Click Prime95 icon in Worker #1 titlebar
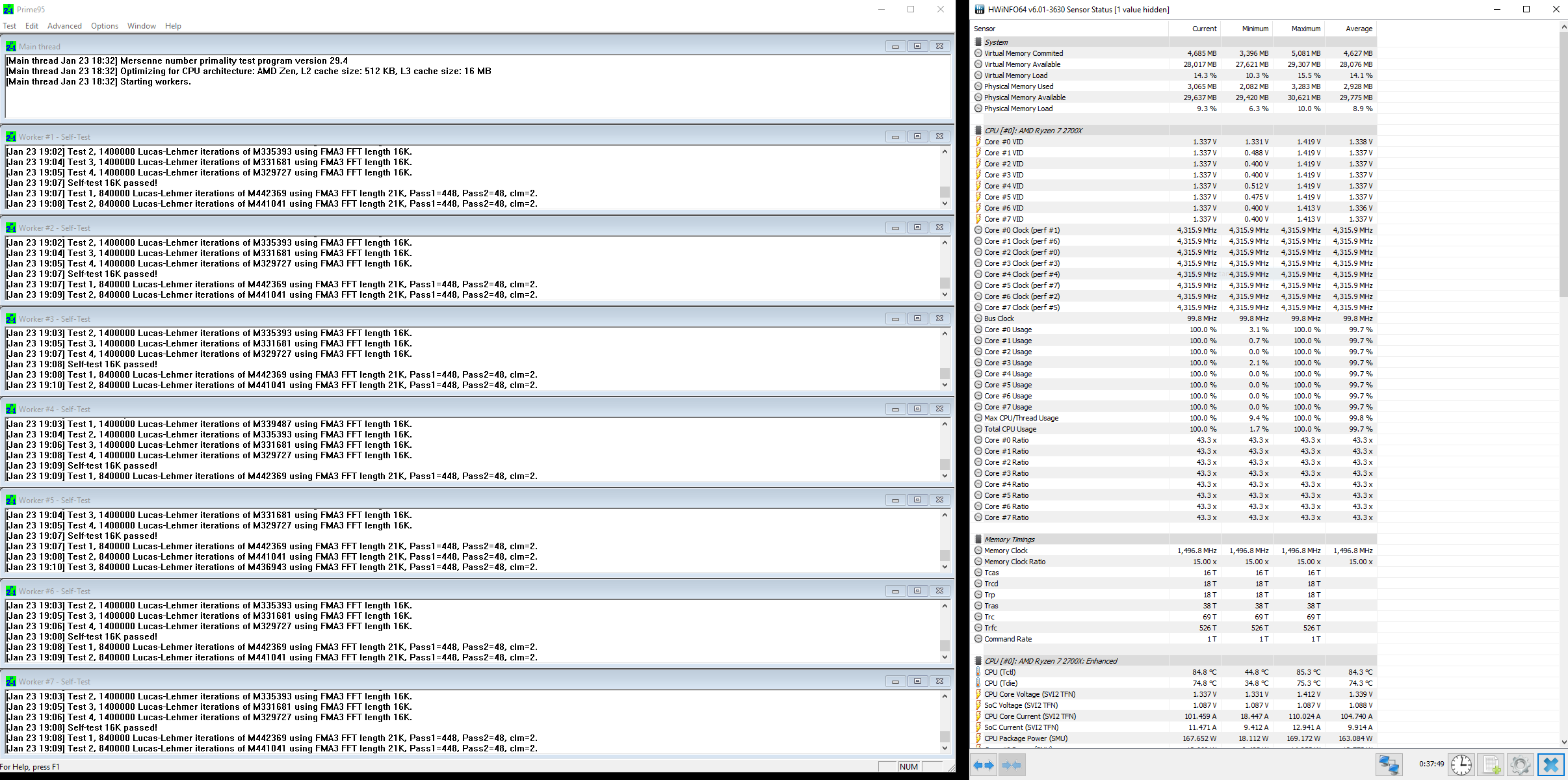1568x780 pixels. [x=11, y=136]
